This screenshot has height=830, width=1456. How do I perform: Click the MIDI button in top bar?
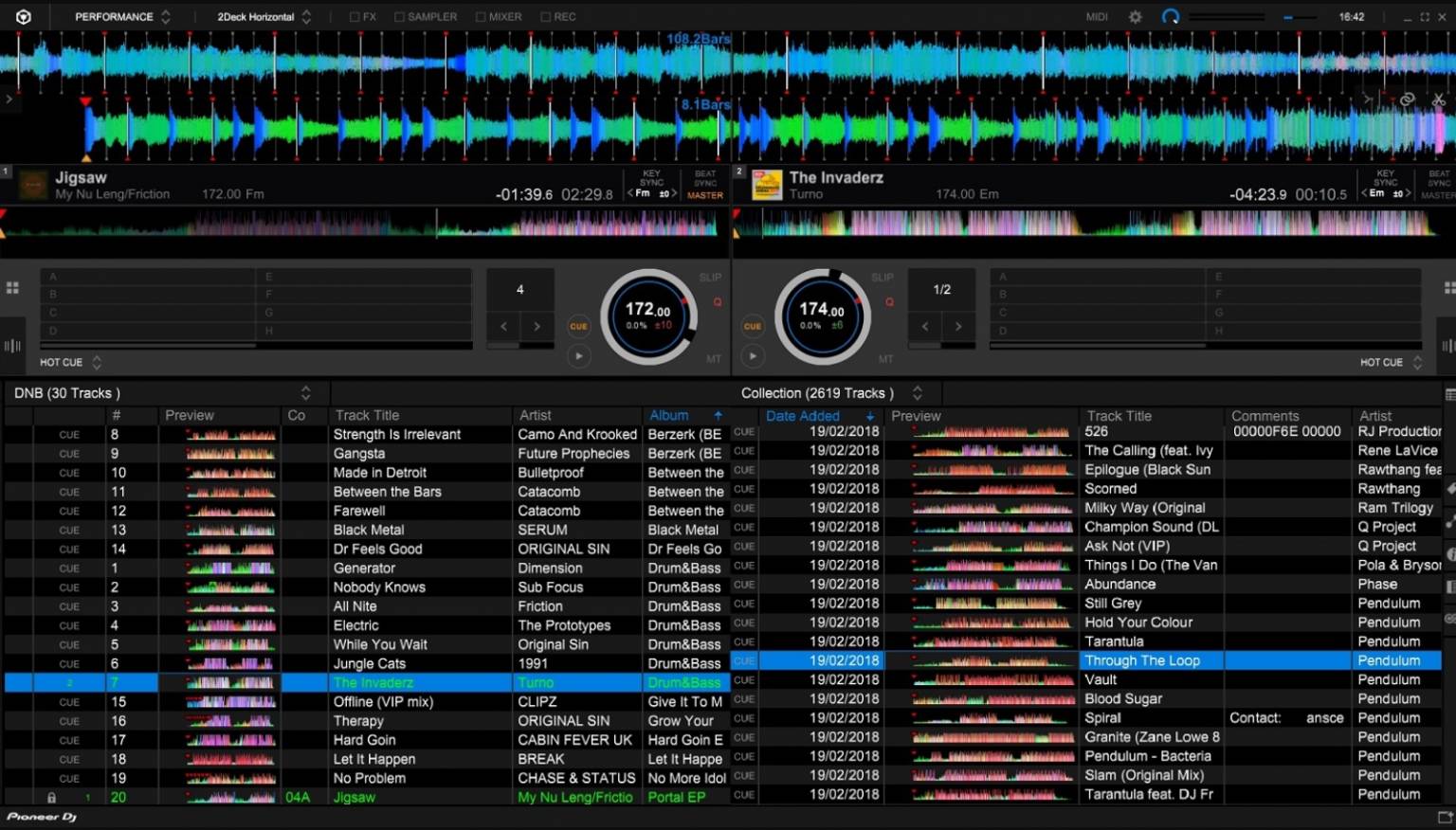point(1097,17)
